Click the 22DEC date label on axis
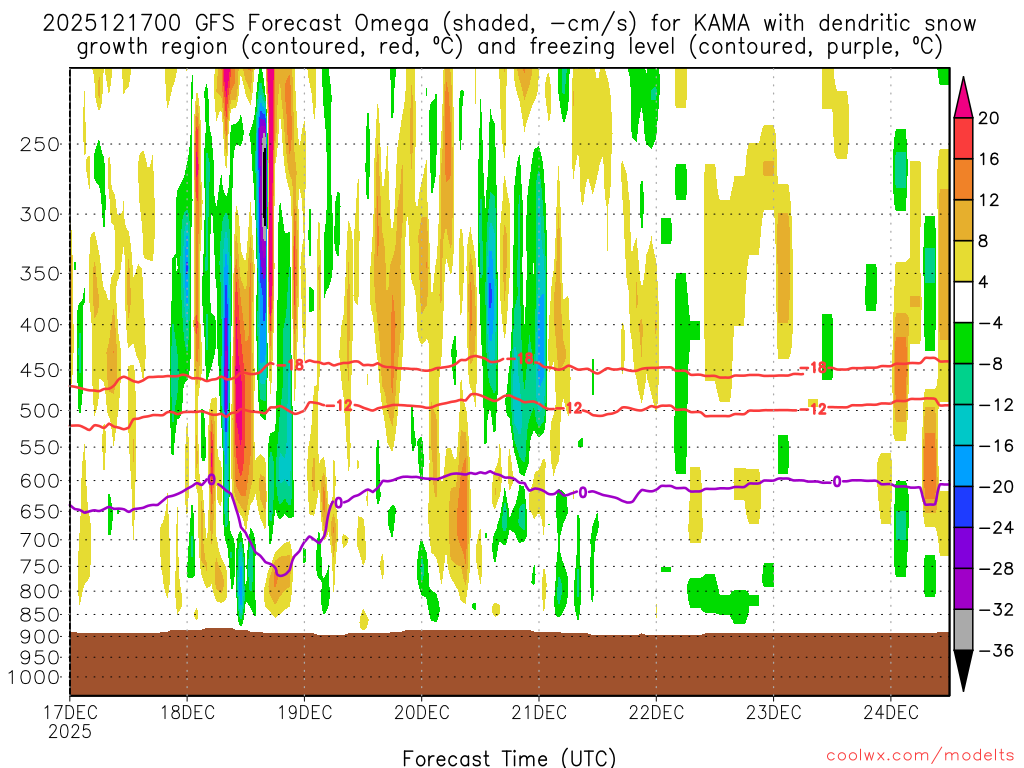This screenshot has width=1024, height=768. 656,712
